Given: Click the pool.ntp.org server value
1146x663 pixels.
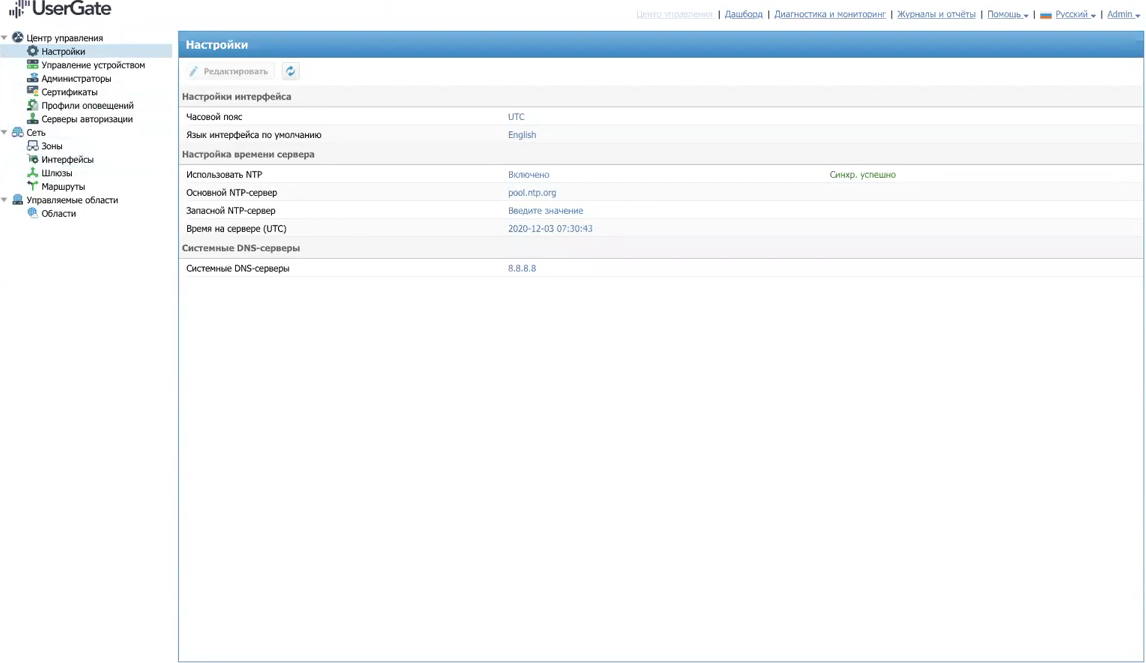Looking at the screenshot, I should [532, 192].
